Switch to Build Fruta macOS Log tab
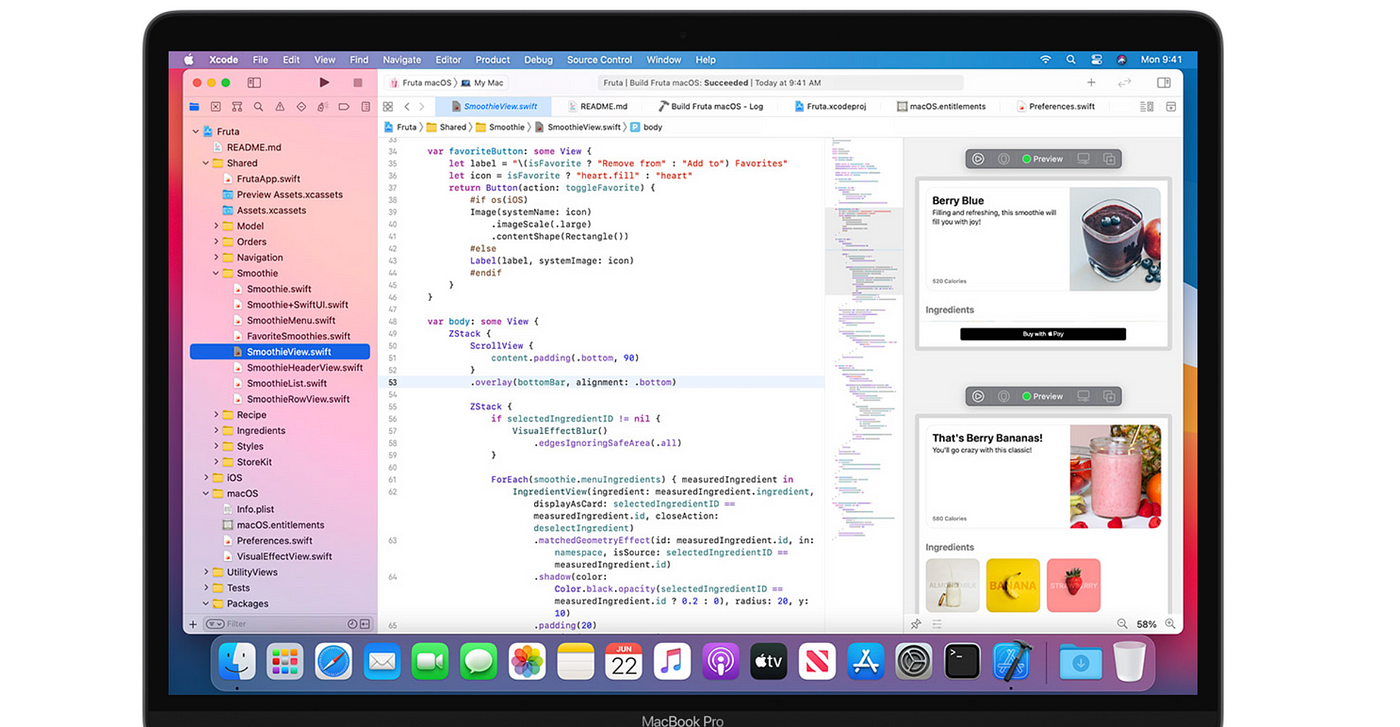 click(710, 106)
